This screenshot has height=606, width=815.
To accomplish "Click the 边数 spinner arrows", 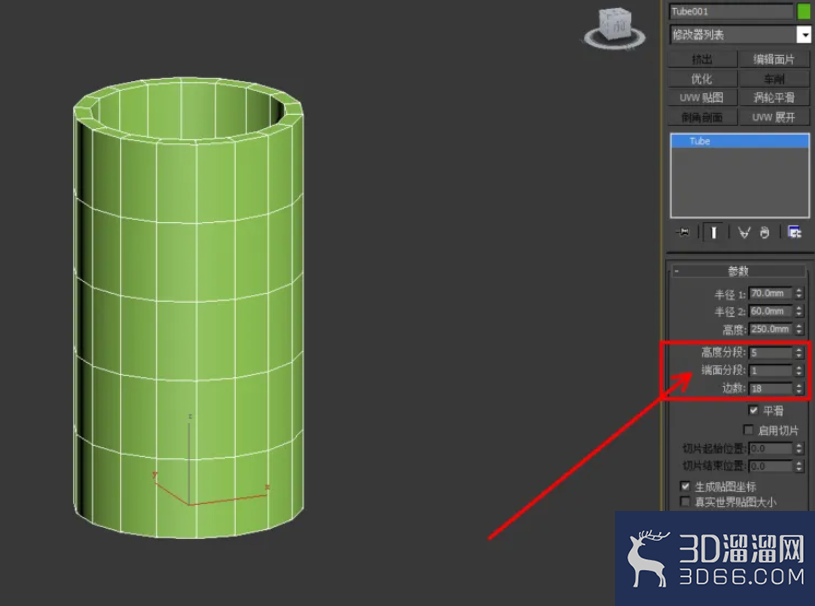I will pyautogui.click(x=799, y=388).
